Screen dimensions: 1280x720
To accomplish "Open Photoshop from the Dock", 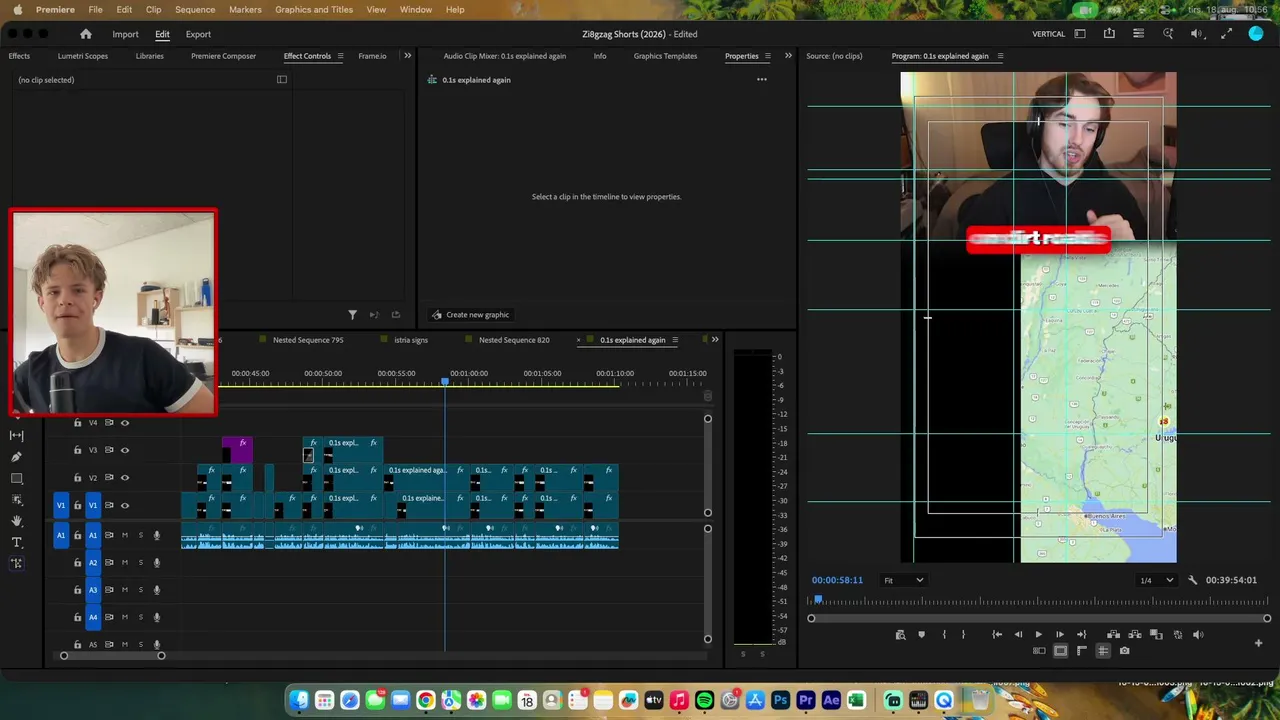I will point(780,700).
